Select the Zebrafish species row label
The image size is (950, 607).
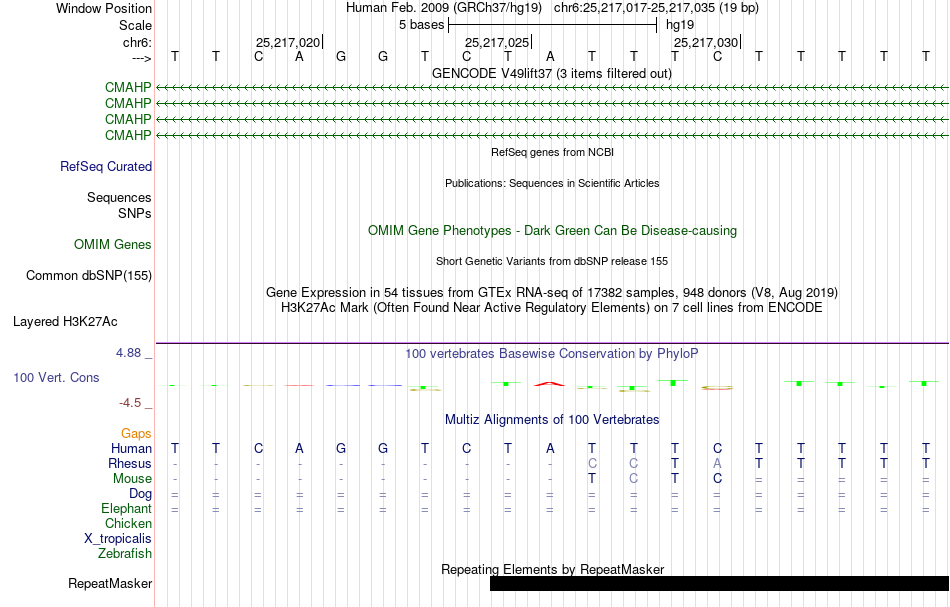click(x=125, y=554)
